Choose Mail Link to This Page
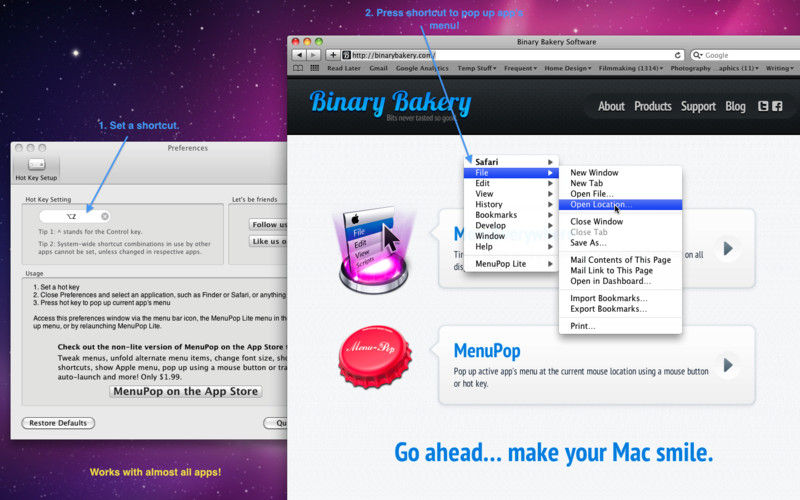800x500 pixels. tap(620, 270)
